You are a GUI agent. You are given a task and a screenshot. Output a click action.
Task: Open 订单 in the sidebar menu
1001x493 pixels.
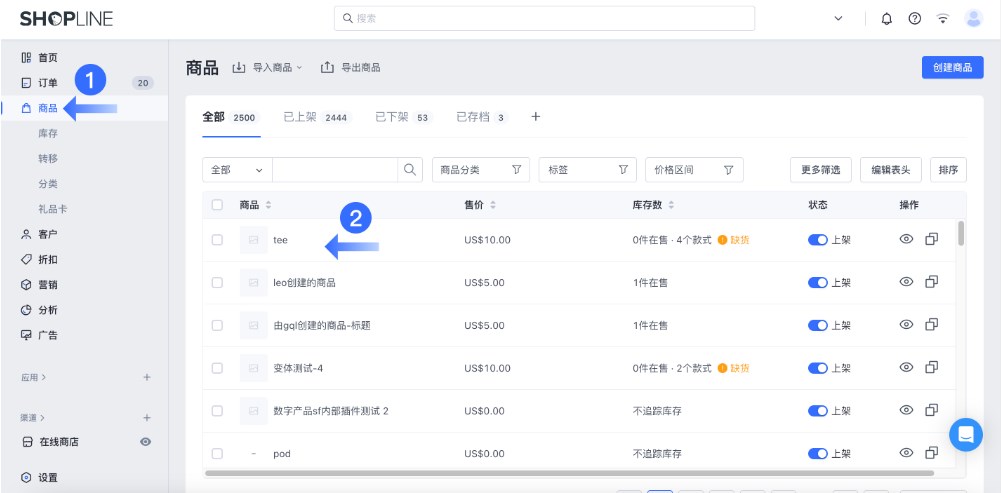tap(48, 83)
